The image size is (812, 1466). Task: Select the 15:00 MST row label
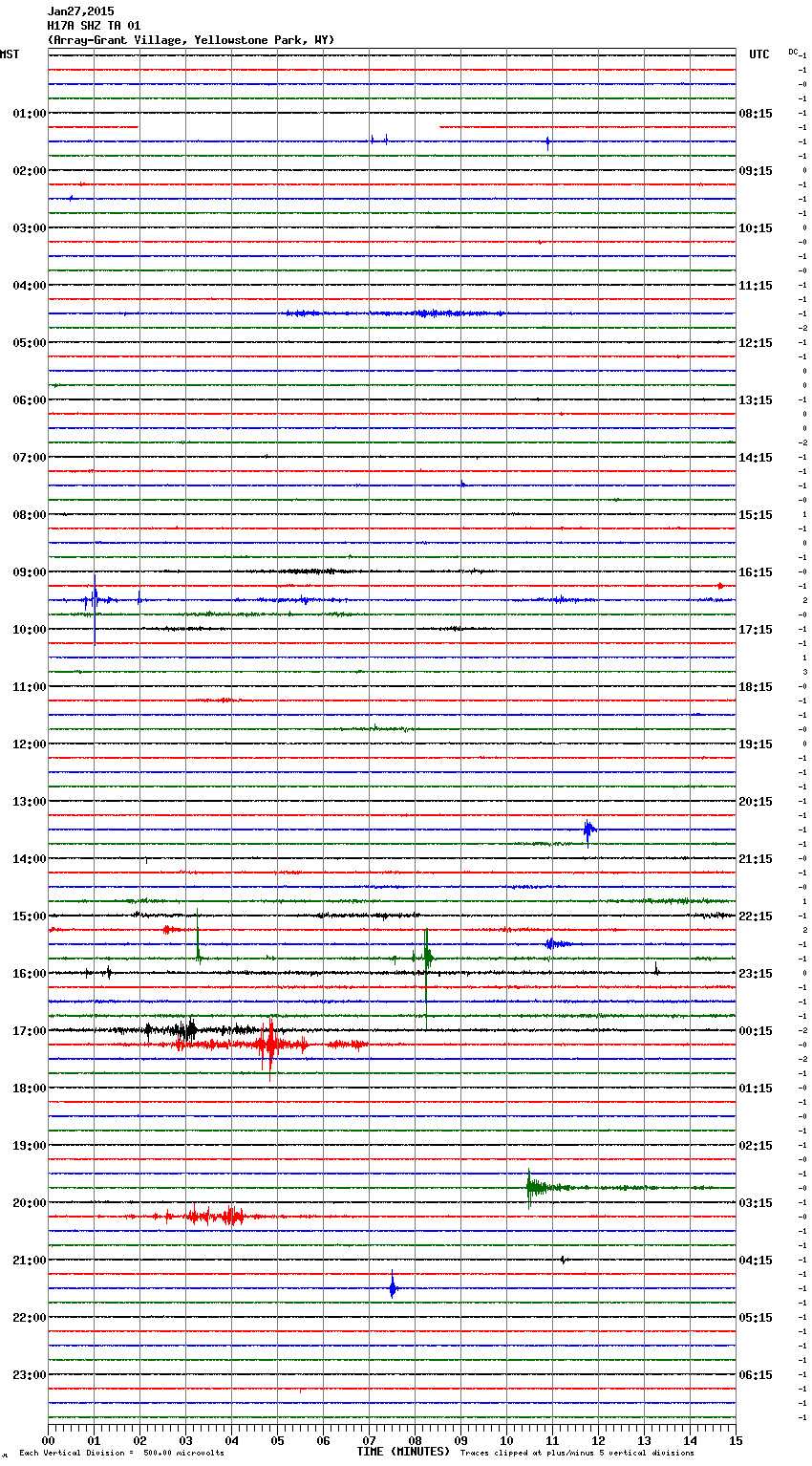click(x=30, y=916)
